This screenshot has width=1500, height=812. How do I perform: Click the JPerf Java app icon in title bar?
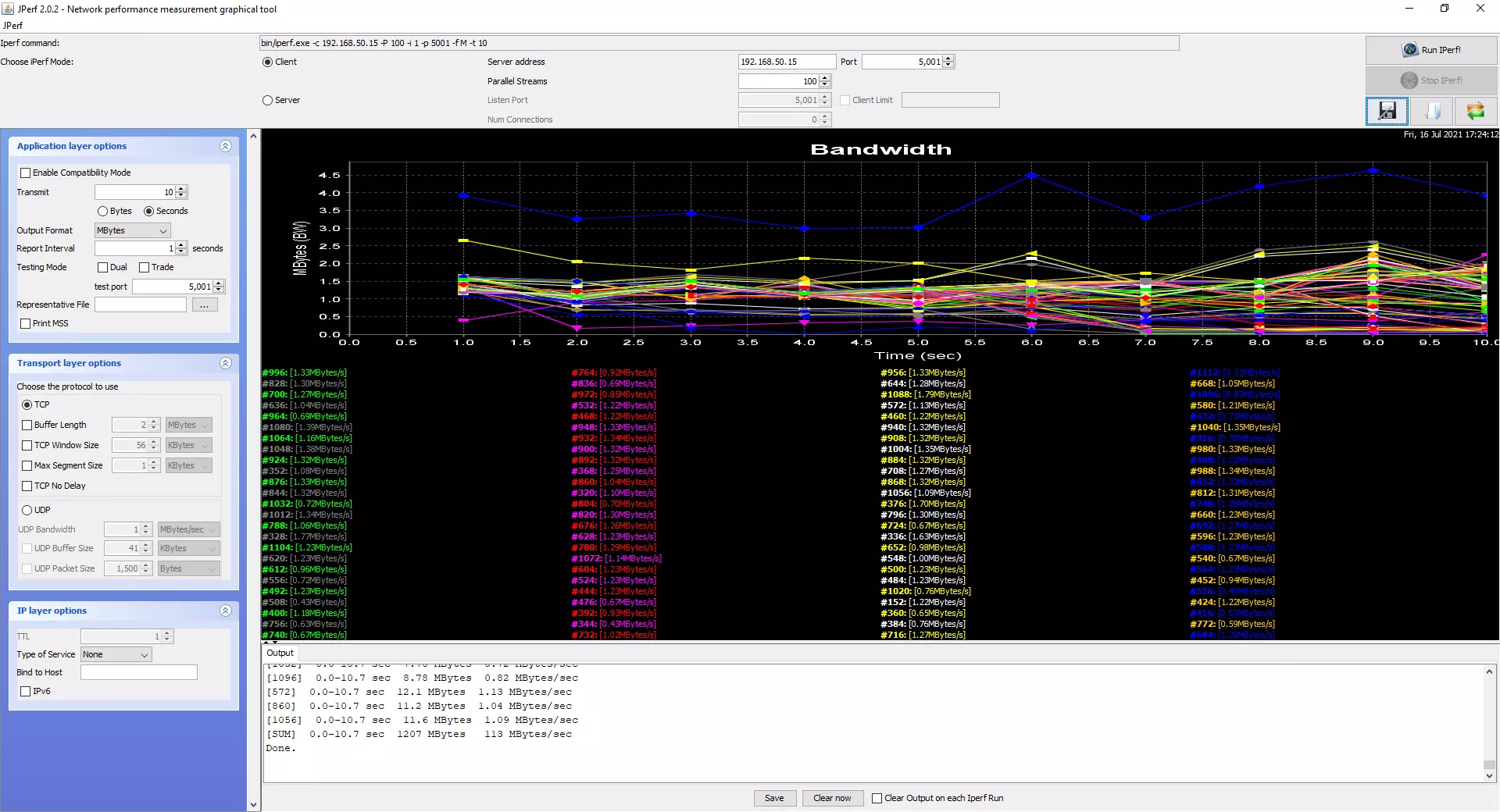pyautogui.click(x=8, y=9)
